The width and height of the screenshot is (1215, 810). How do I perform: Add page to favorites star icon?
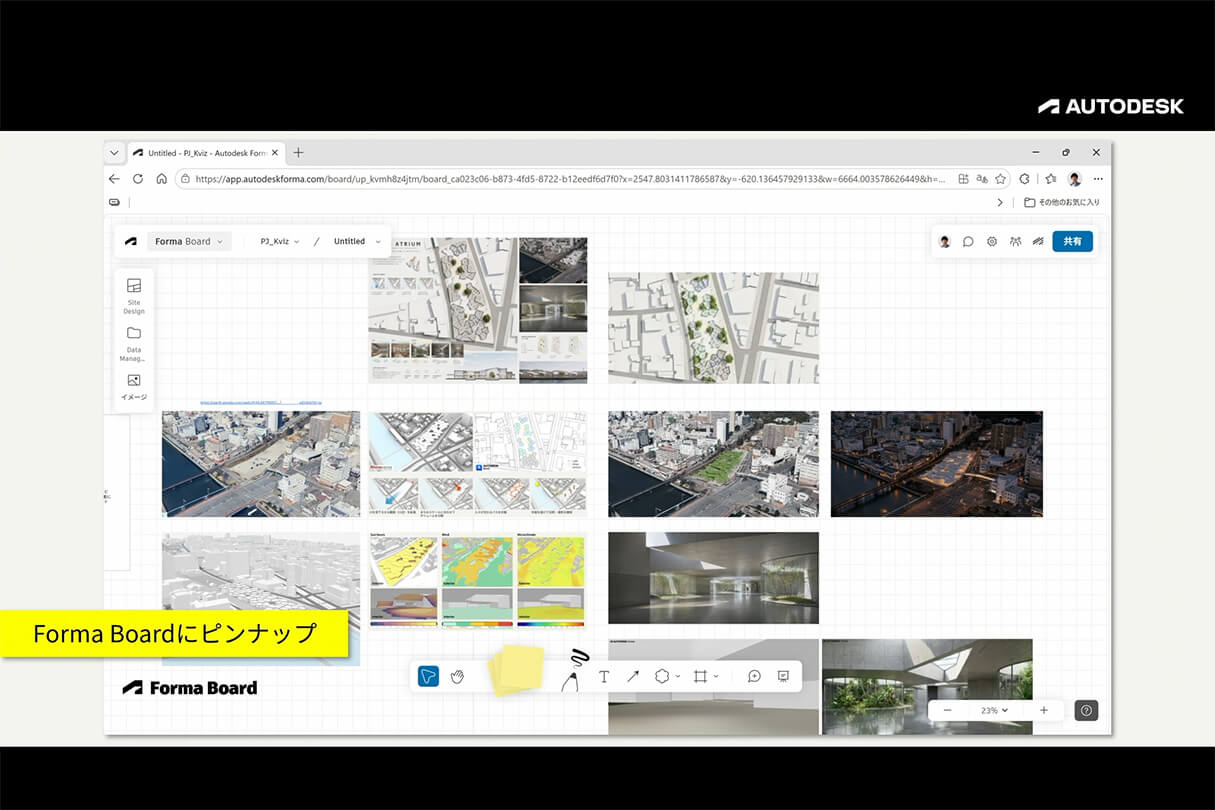click(1000, 179)
